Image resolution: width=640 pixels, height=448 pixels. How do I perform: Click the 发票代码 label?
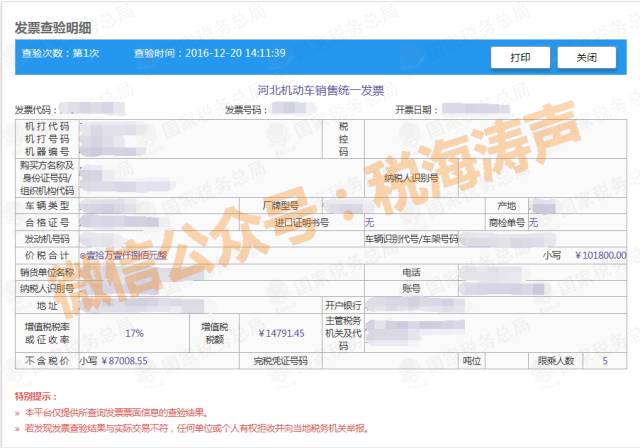(35, 109)
